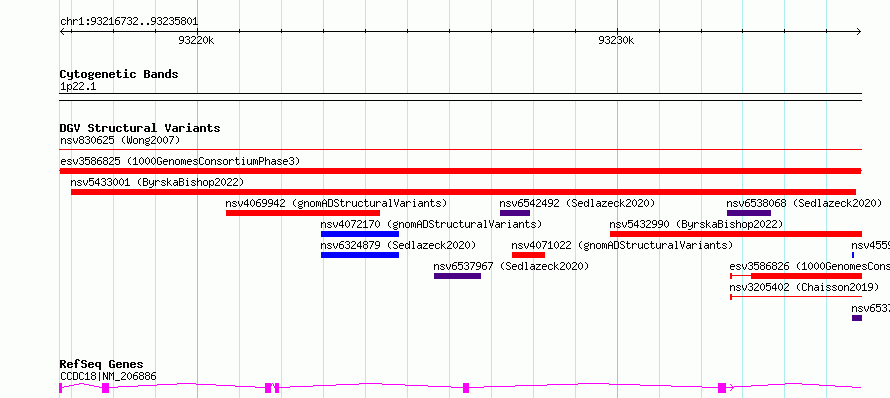Click the nsv6537967 (Sedlazeck2020) label
The image size is (890, 398).
click(511, 266)
